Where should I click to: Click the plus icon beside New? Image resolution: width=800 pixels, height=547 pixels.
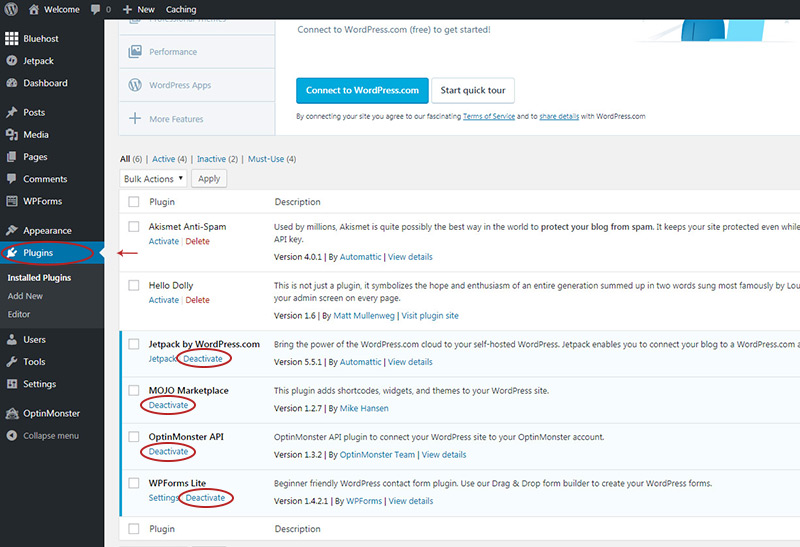click(x=128, y=9)
